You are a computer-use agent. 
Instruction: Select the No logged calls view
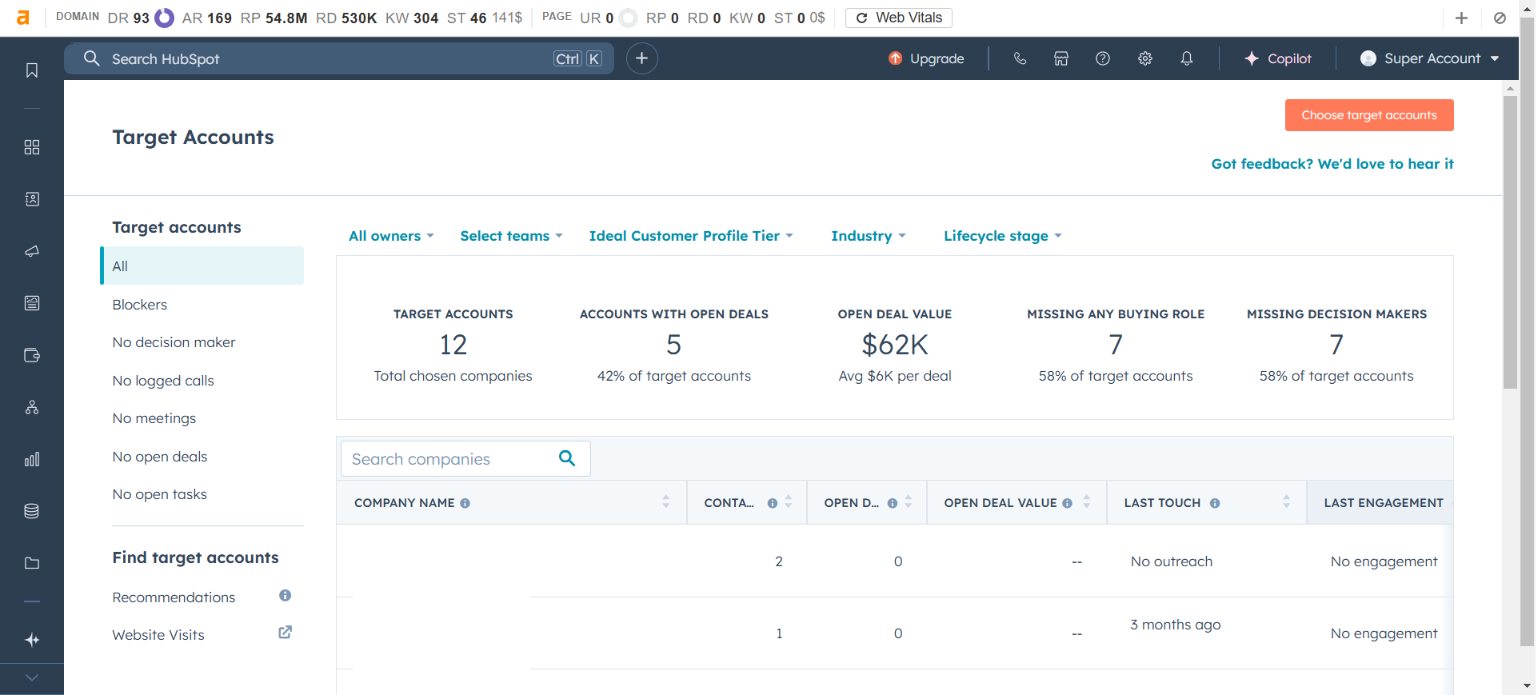click(163, 380)
